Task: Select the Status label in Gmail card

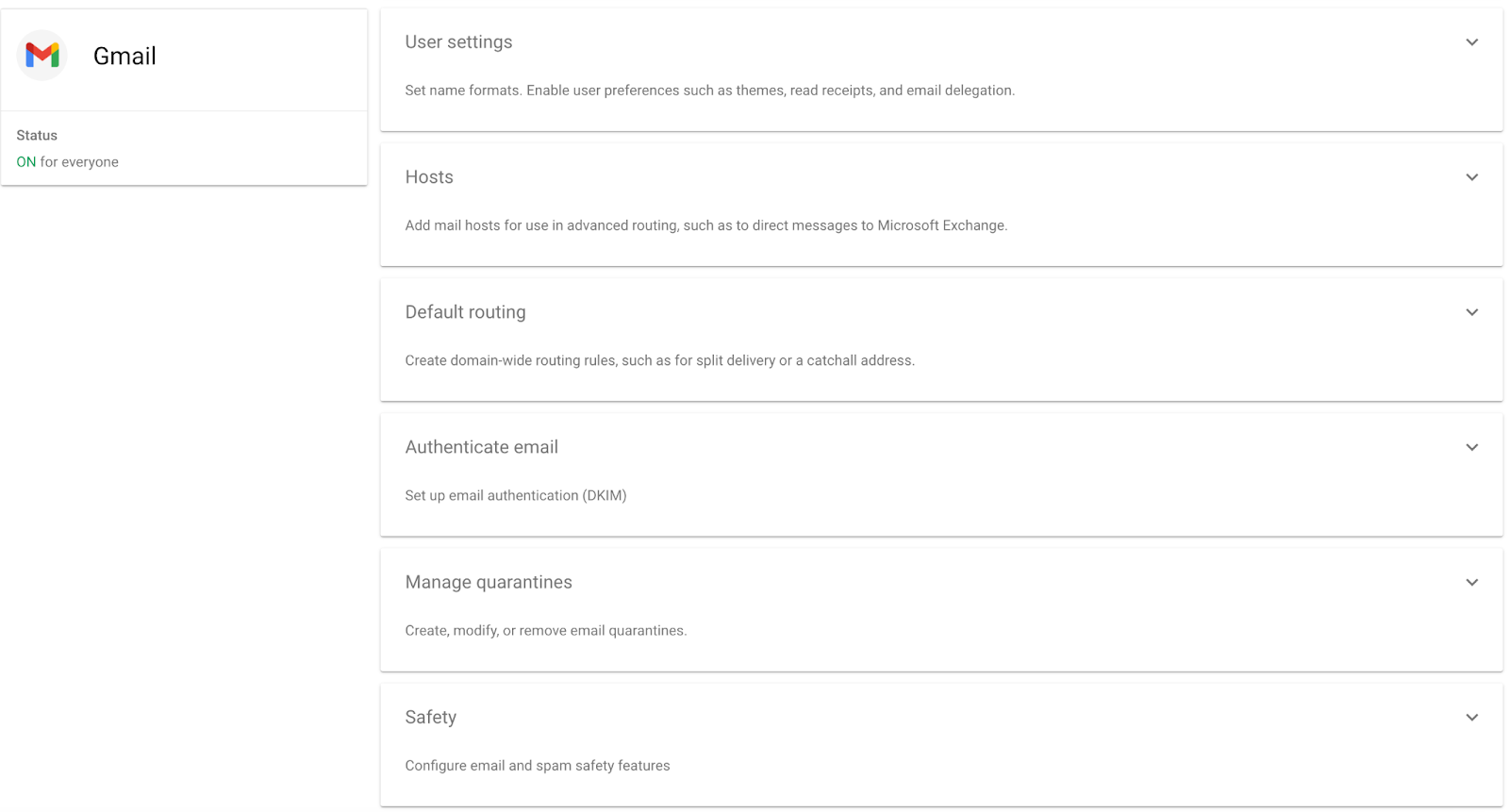Action: click(37, 136)
